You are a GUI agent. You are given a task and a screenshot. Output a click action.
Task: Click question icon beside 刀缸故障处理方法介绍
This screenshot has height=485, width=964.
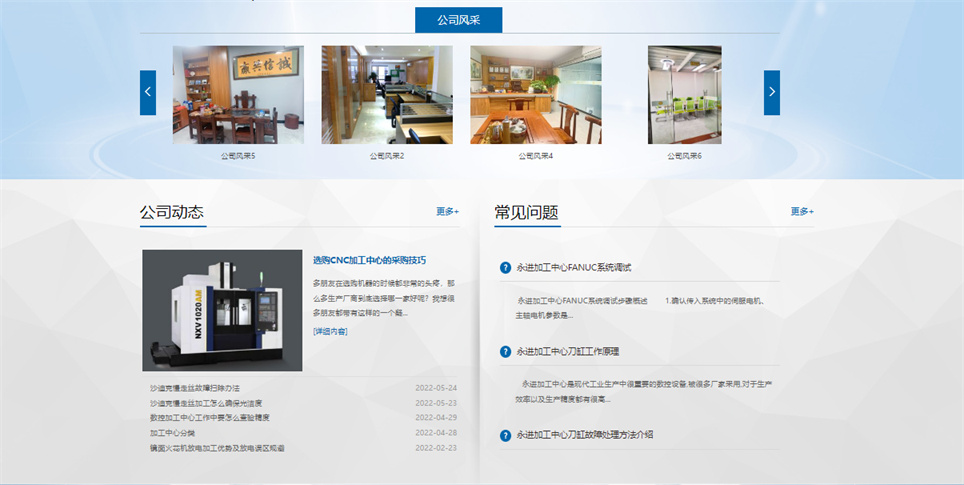tap(505, 435)
